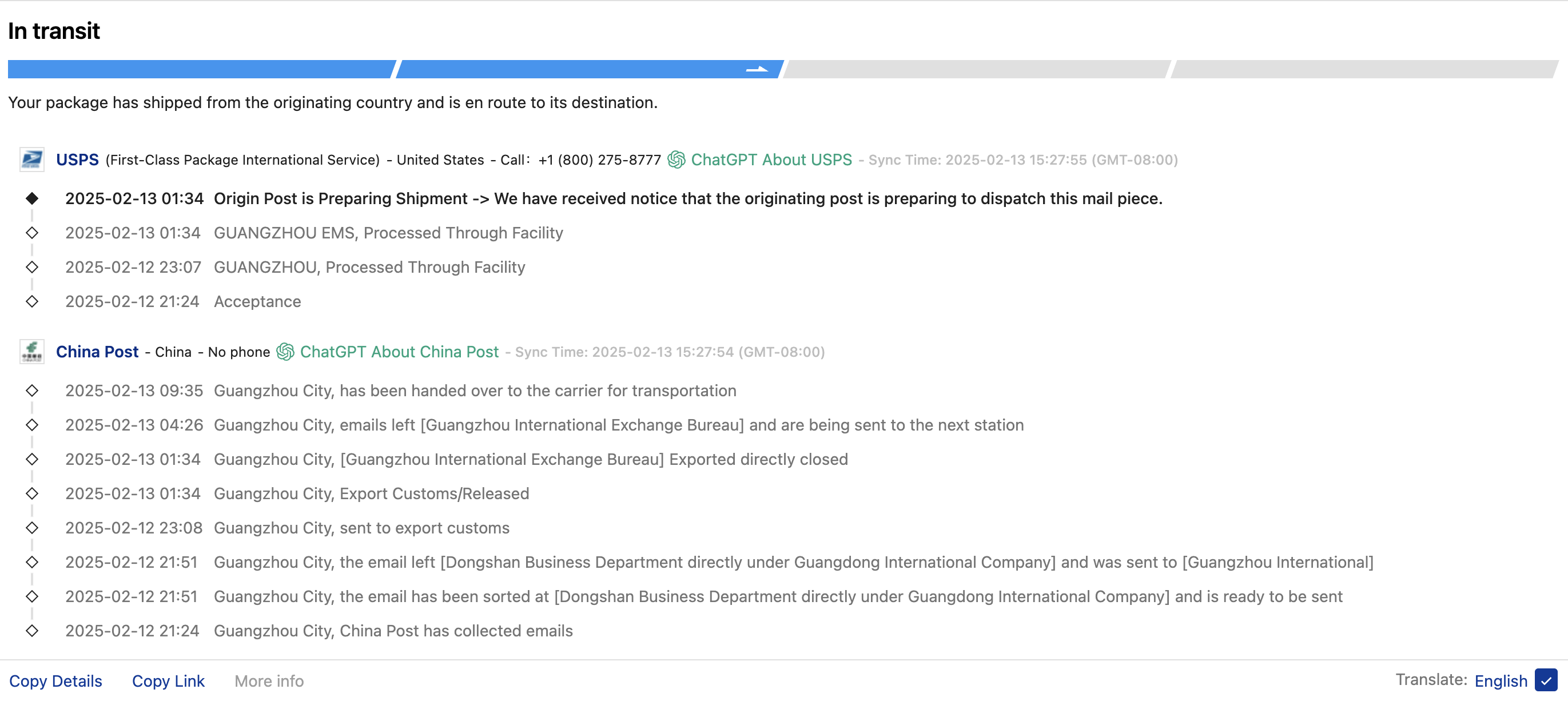Click the 2025-02-13 09:35 timestamp
Screen dimensions: 1568x701
point(134,391)
